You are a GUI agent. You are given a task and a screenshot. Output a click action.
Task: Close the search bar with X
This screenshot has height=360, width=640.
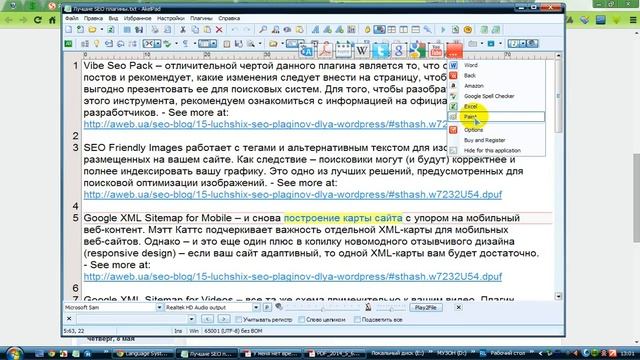pos(69,319)
